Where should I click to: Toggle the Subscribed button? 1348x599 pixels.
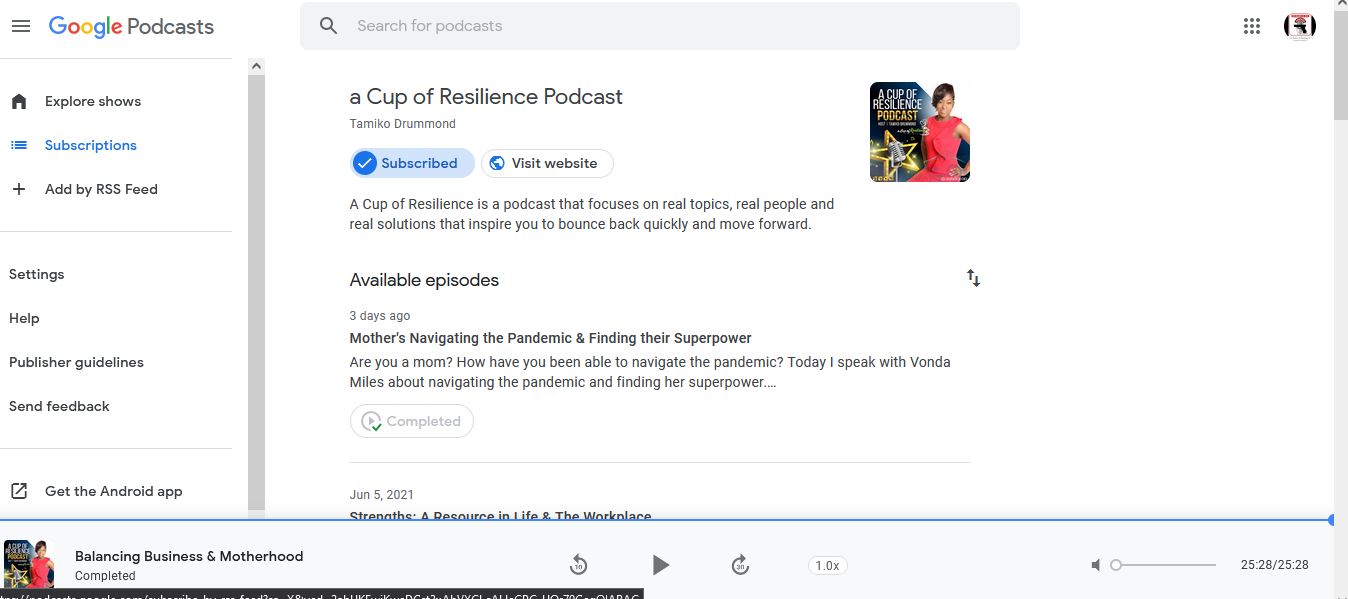[x=412, y=163]
